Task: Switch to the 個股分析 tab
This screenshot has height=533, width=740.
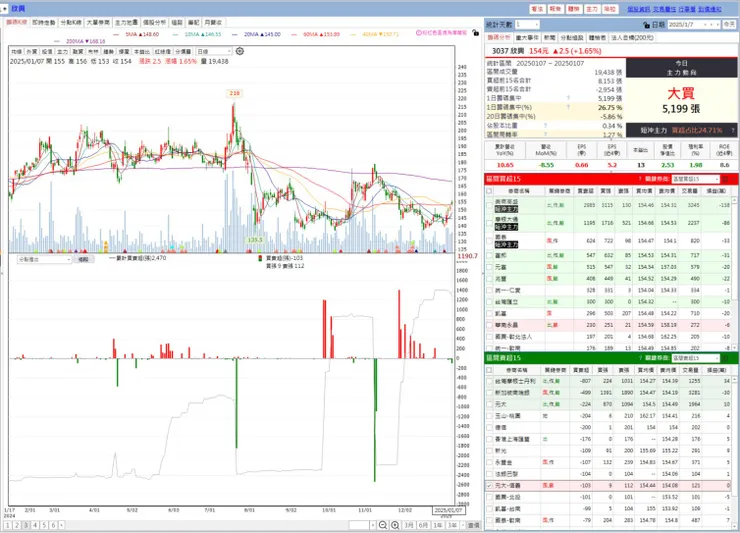Action: (154, 22)
